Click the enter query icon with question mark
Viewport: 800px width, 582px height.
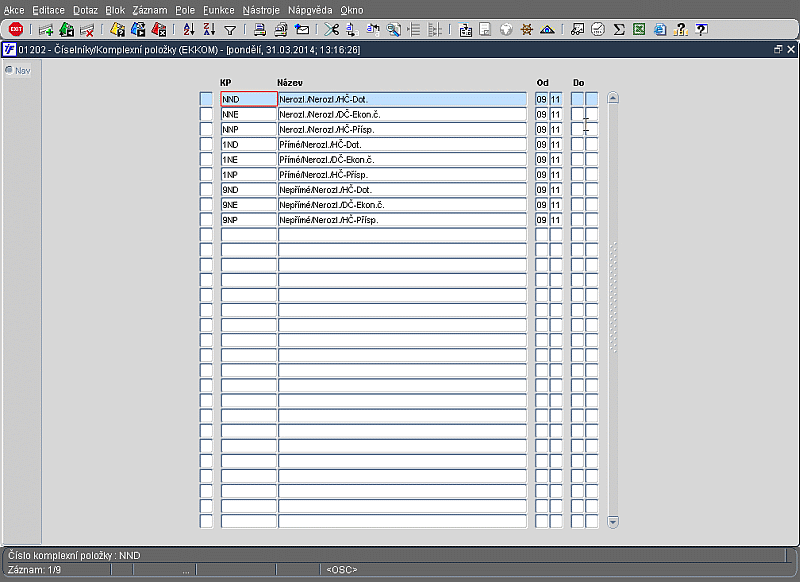tap(117, 30)
